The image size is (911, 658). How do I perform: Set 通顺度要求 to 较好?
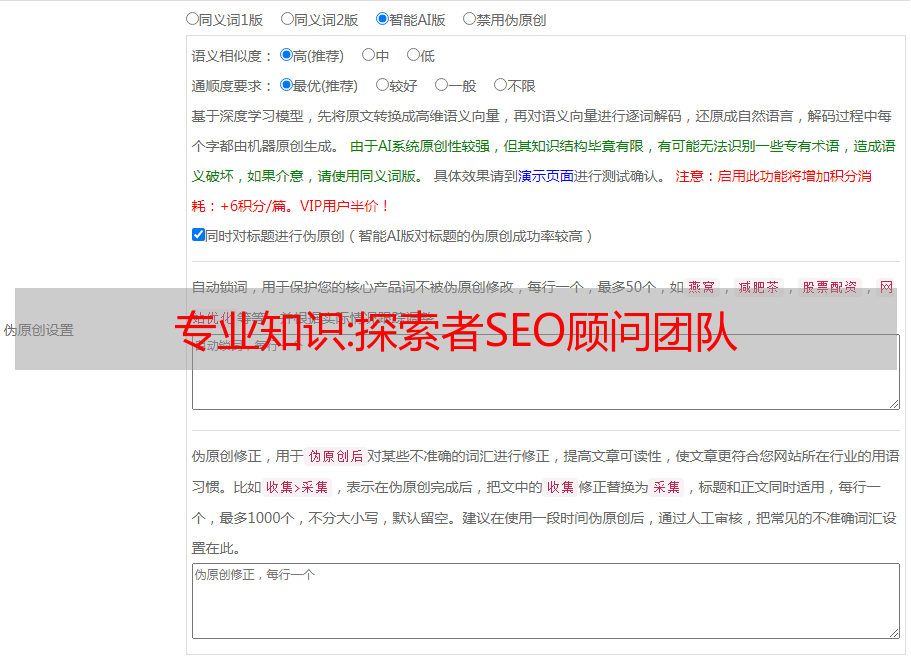(x=382, y=85)
